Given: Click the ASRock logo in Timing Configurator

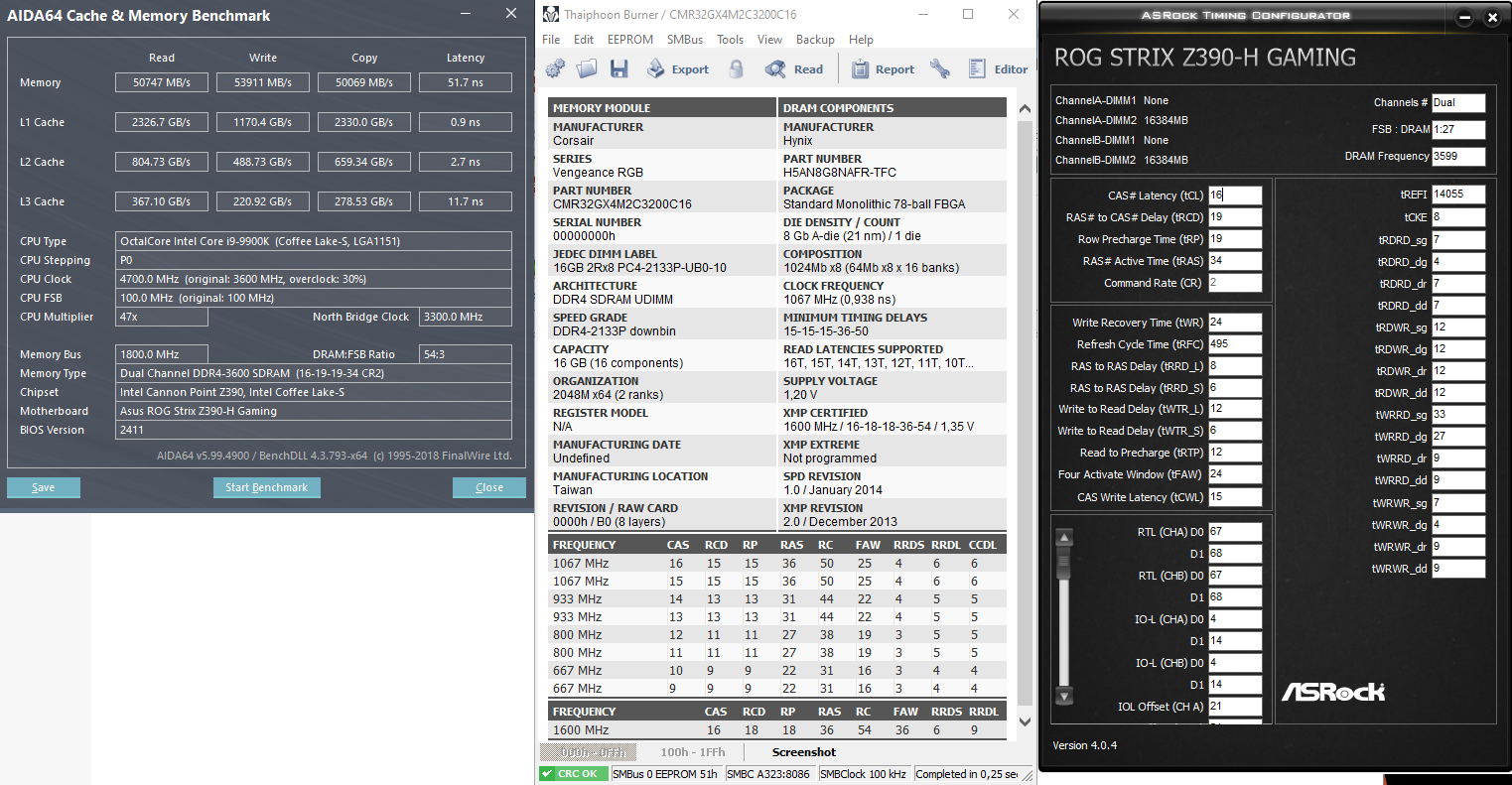Looking at the screenshot, I should tap(1332, 692).
